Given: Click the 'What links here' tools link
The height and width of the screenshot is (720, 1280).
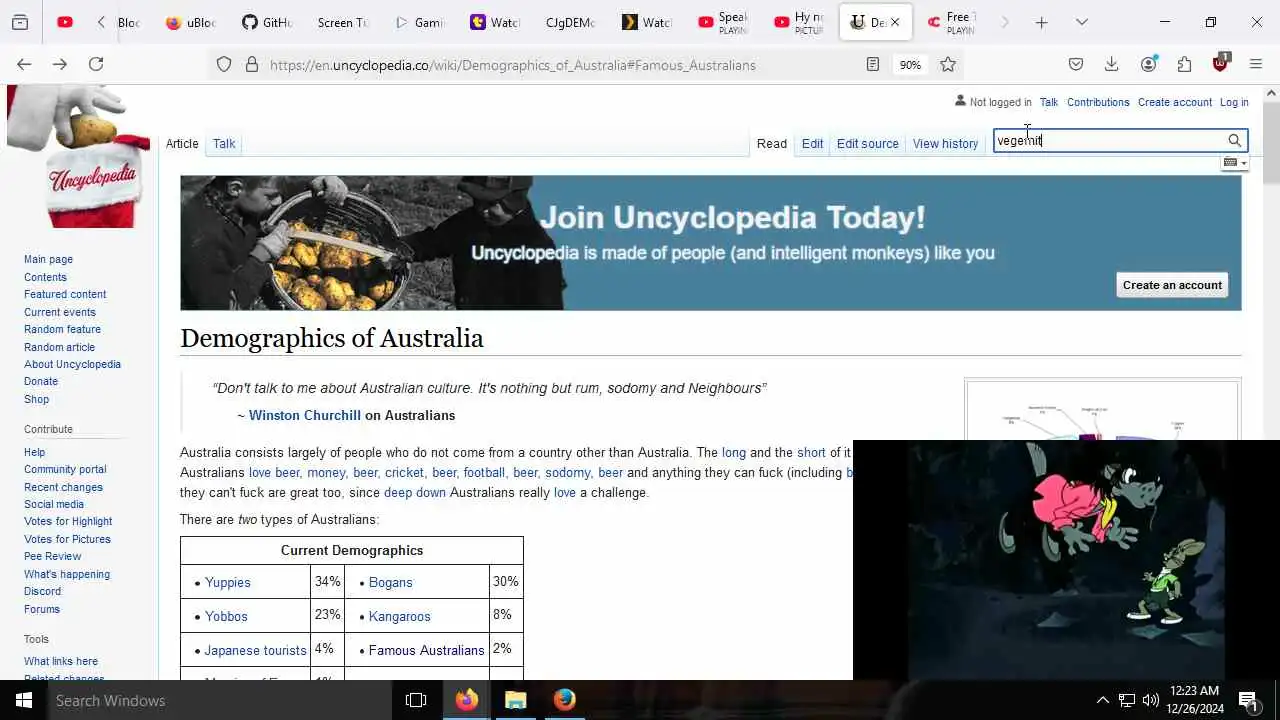Looking at the screenshot, I should [x=61, y=661].
